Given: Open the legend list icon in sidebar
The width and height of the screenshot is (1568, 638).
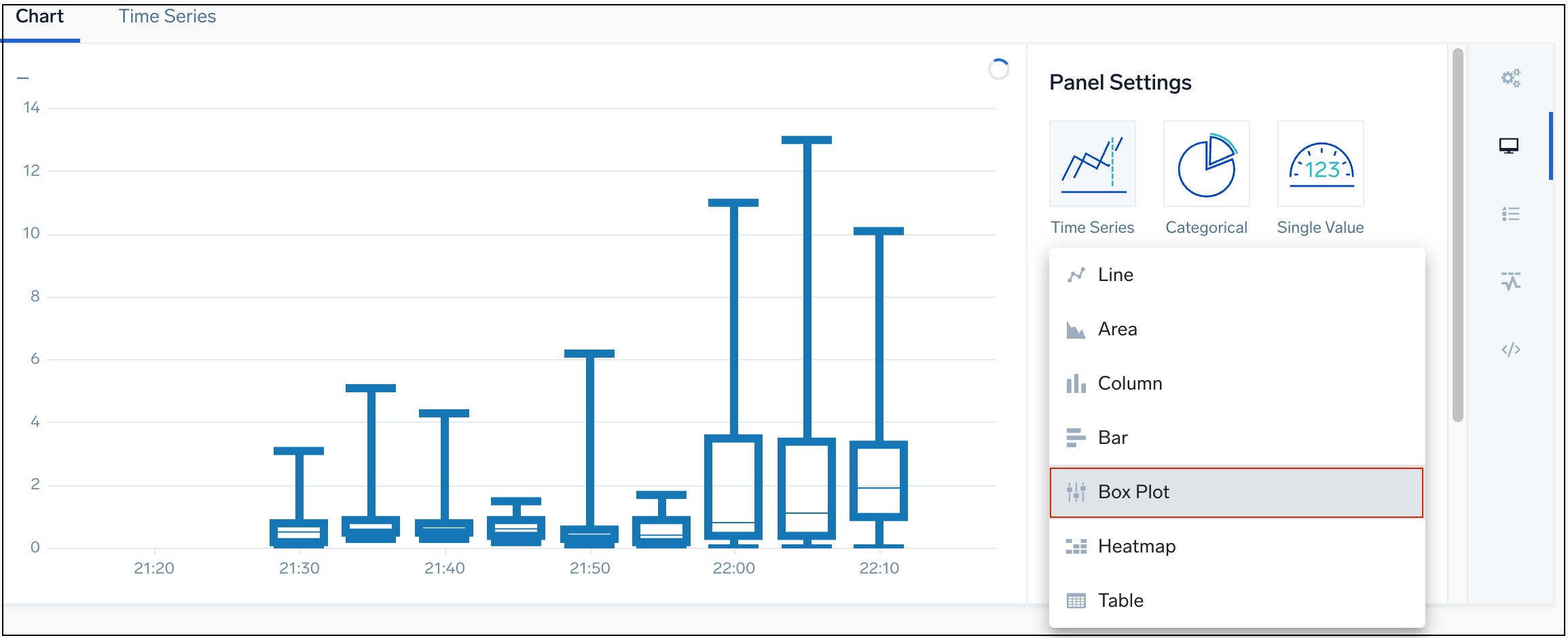Looking at the screenshot, I should pyautogui.click(x=1511, y=213).
